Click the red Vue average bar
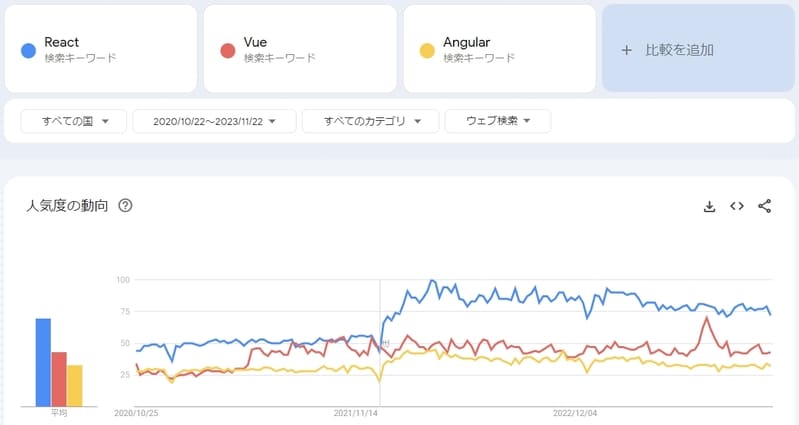799x425 pixels. point(59,379)
